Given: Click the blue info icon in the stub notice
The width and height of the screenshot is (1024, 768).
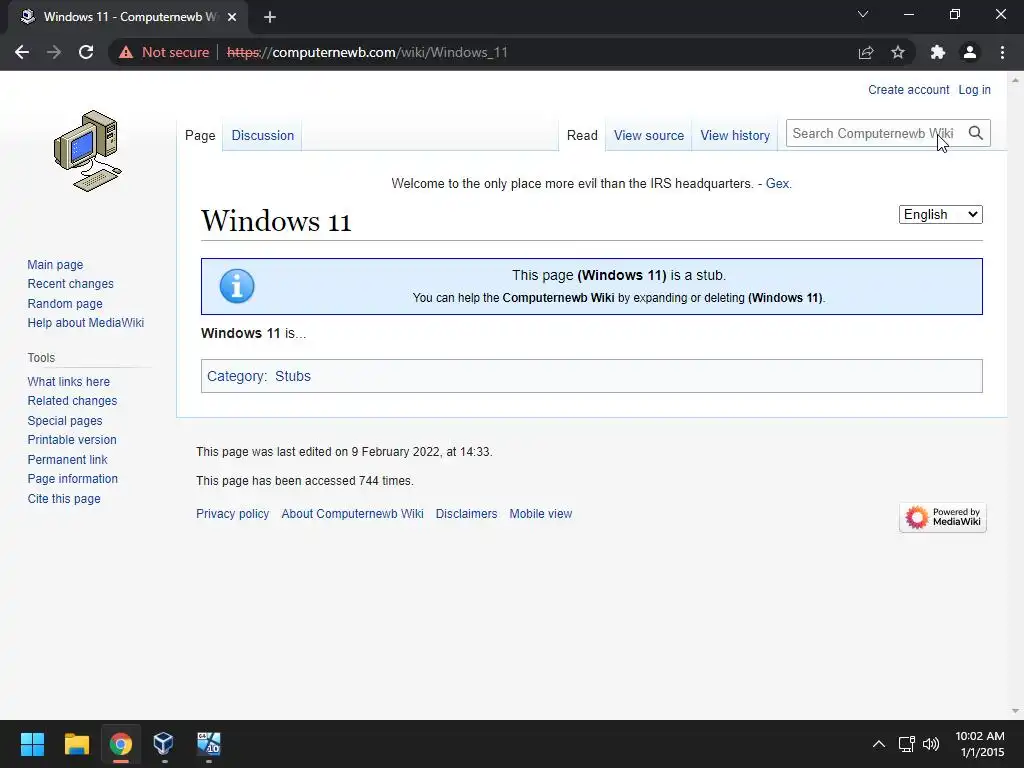Looking at the screenshot, I should 237,286.
